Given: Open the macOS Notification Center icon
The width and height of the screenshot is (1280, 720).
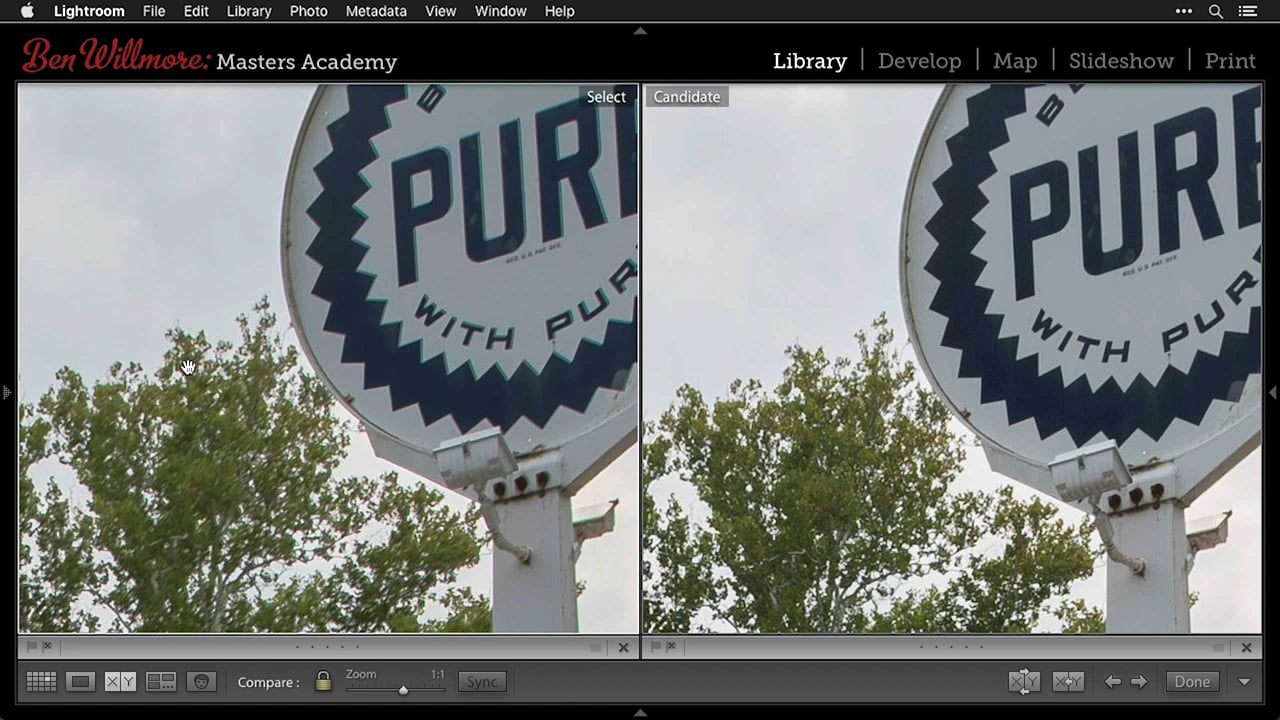Looking at the screenshot, I should [x=1247, y=11].
